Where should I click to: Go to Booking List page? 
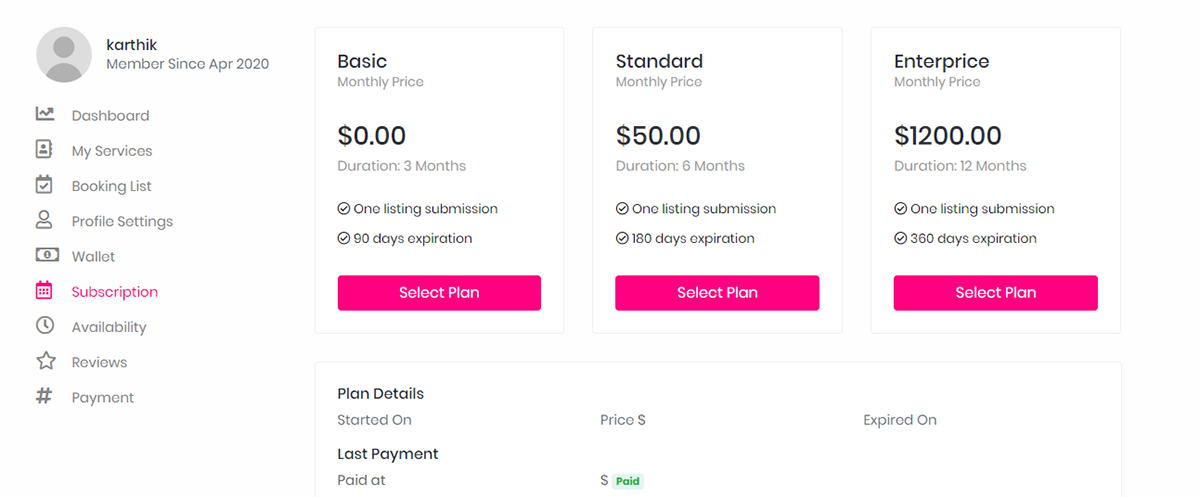pyautogui.click(x=111, y=186)
